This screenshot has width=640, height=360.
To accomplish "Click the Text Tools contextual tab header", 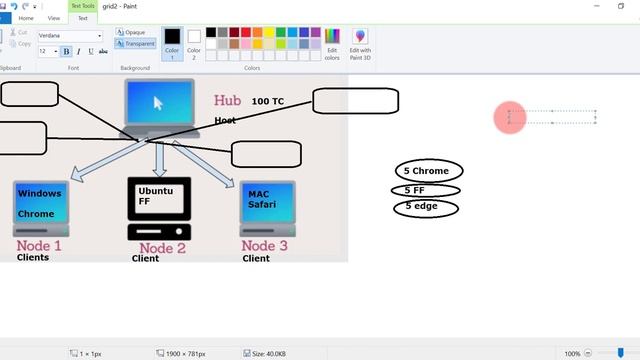I will pos(83,6).
